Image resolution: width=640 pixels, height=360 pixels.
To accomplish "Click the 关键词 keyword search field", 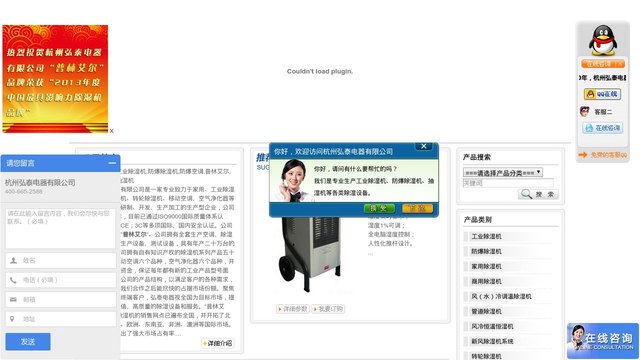I will click(x=508, y=183).
